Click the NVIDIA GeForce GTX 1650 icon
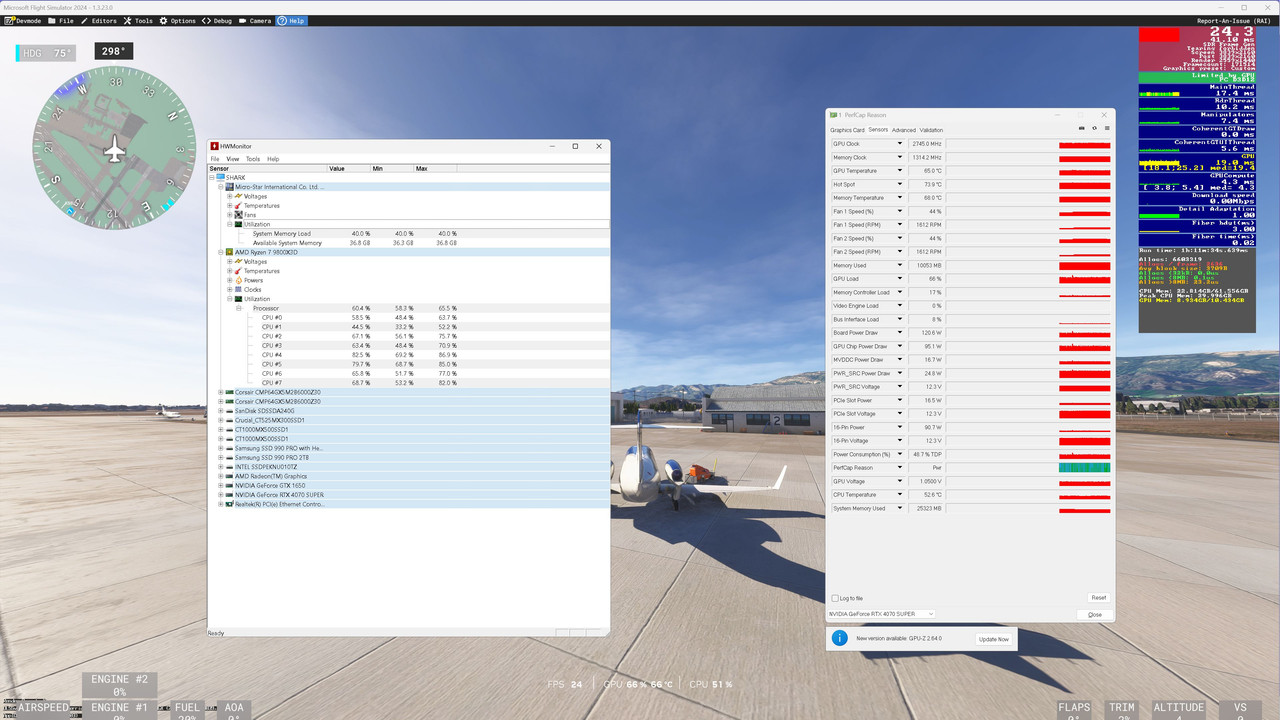1280x720 pixels. click(230, 486)
